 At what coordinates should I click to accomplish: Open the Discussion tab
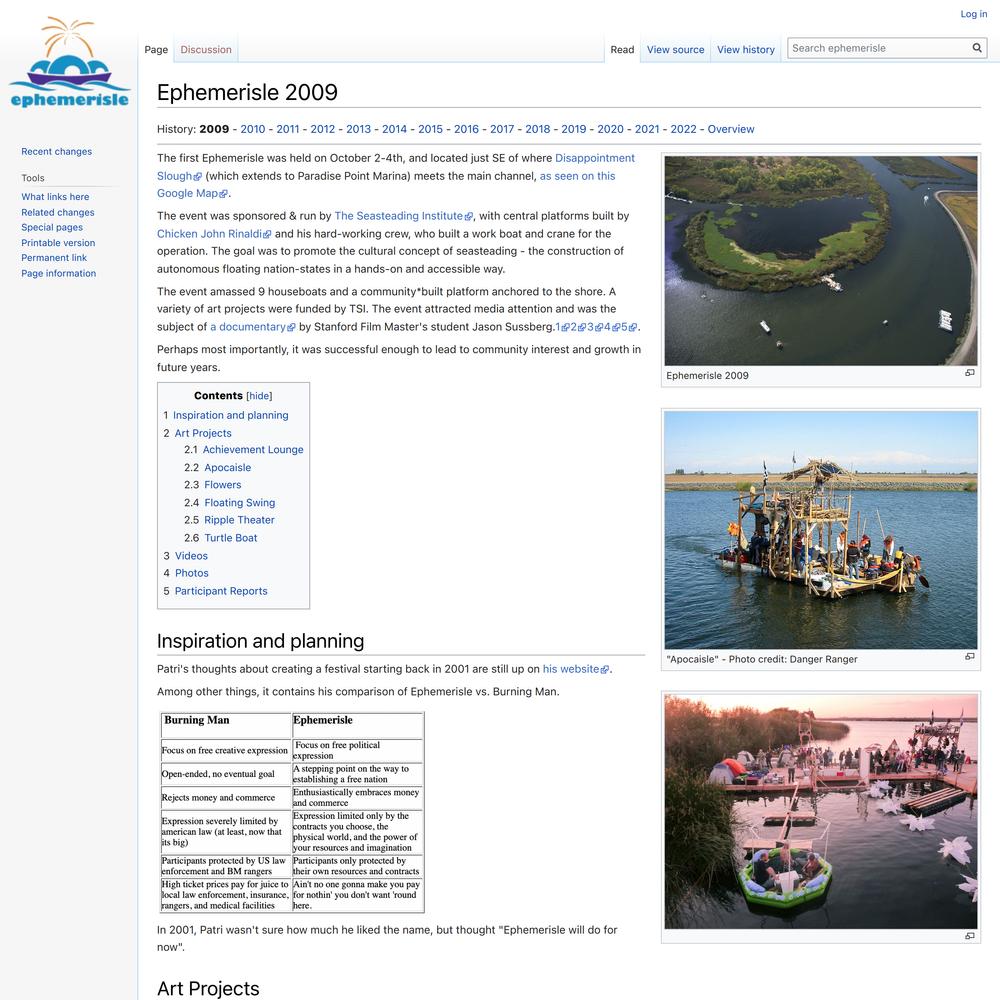tap(205, 50)
